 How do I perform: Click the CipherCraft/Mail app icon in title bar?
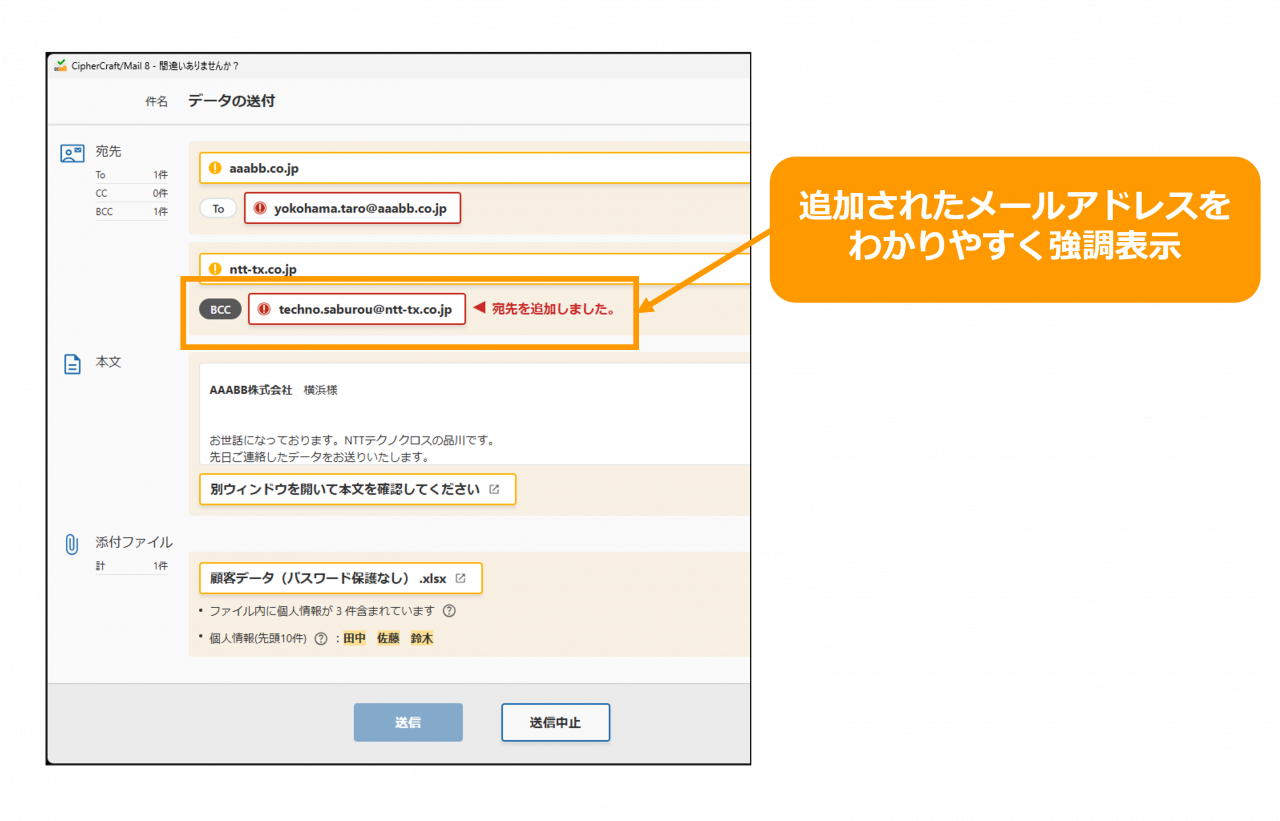(x=60, y=66)
